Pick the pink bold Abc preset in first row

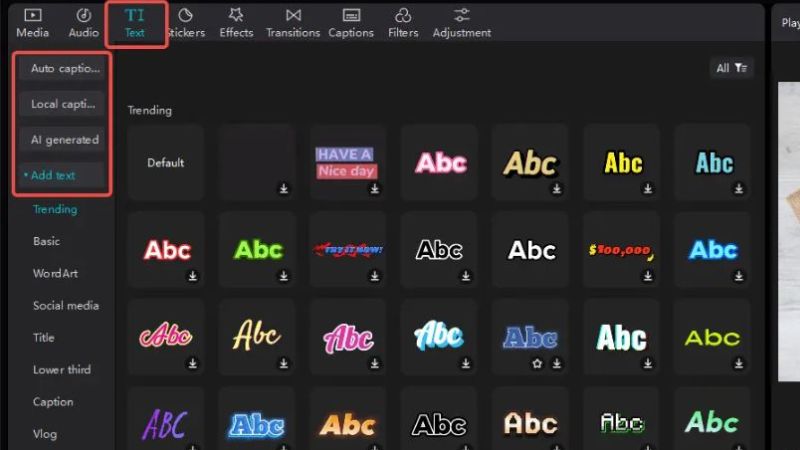439,163
